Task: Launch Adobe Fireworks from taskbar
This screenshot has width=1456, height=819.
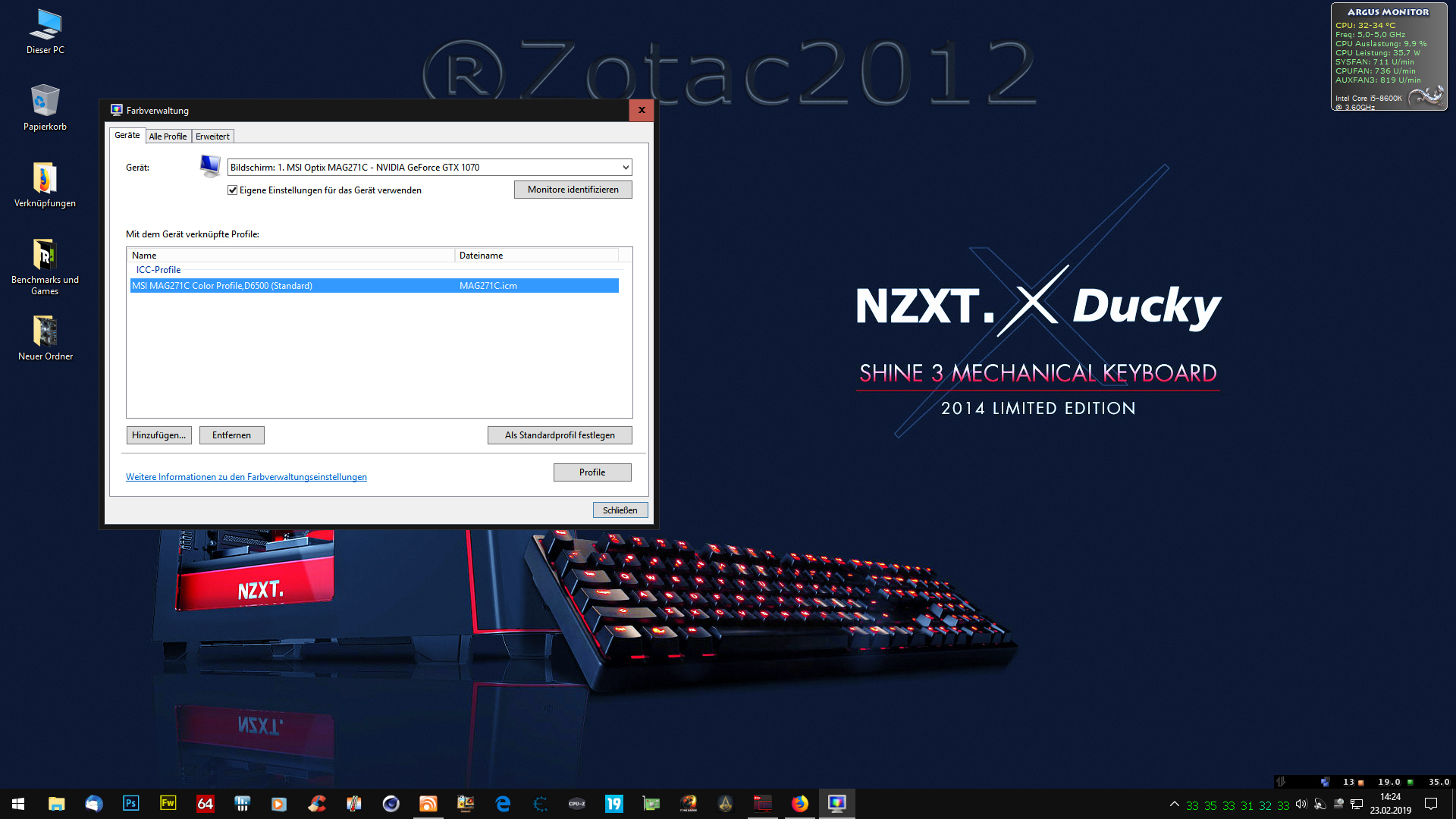Action: pos(168,803)
